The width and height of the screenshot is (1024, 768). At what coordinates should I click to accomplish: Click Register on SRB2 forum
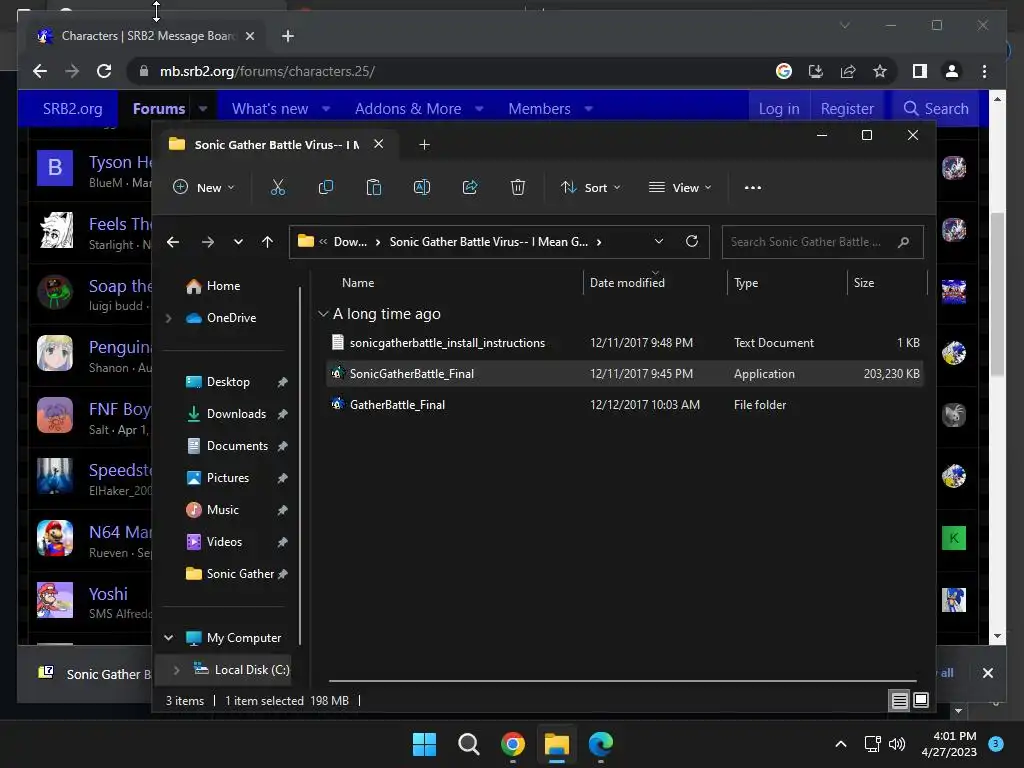click(847, 109)
